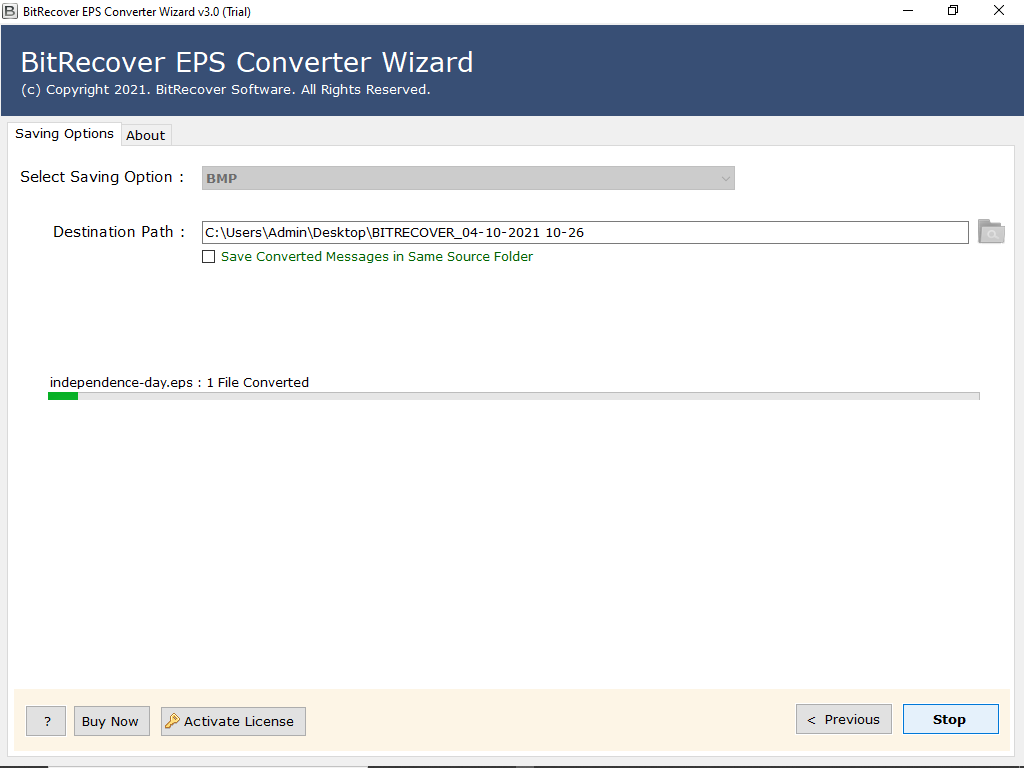Click the BitRecover EPS Converter Wizard heading
1024x768 pixels.
pyautogui.click(x=247, y=63)
